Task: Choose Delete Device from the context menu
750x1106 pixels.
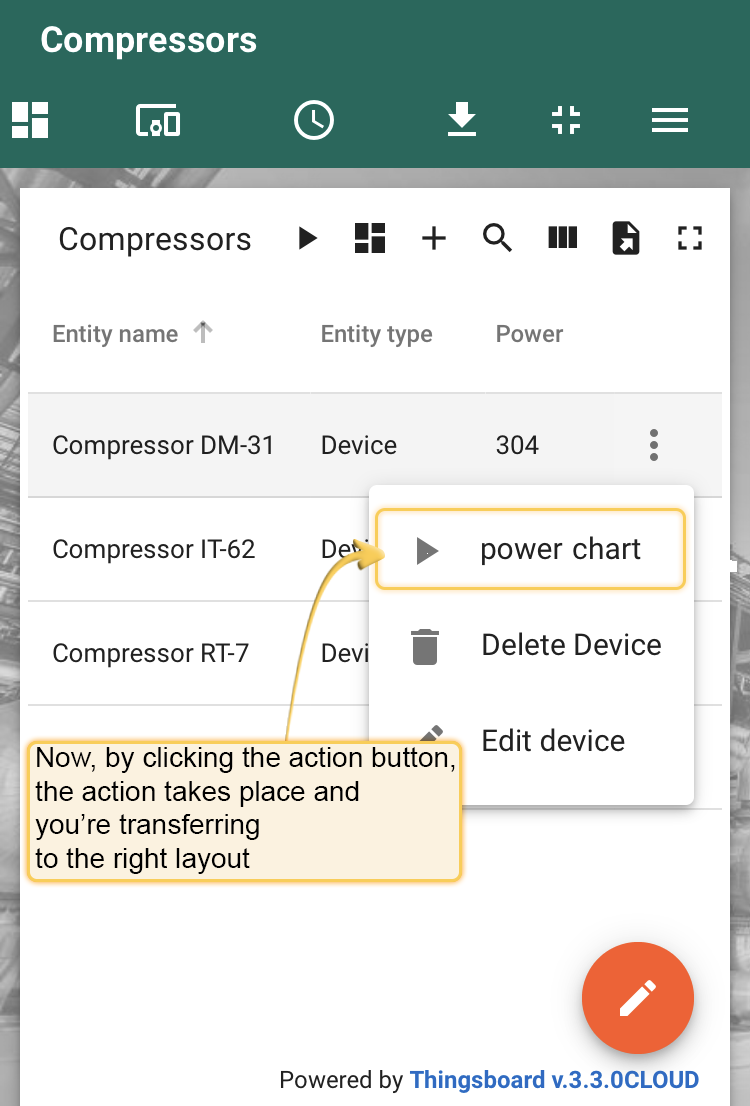Action: click(x=531, y=645)
